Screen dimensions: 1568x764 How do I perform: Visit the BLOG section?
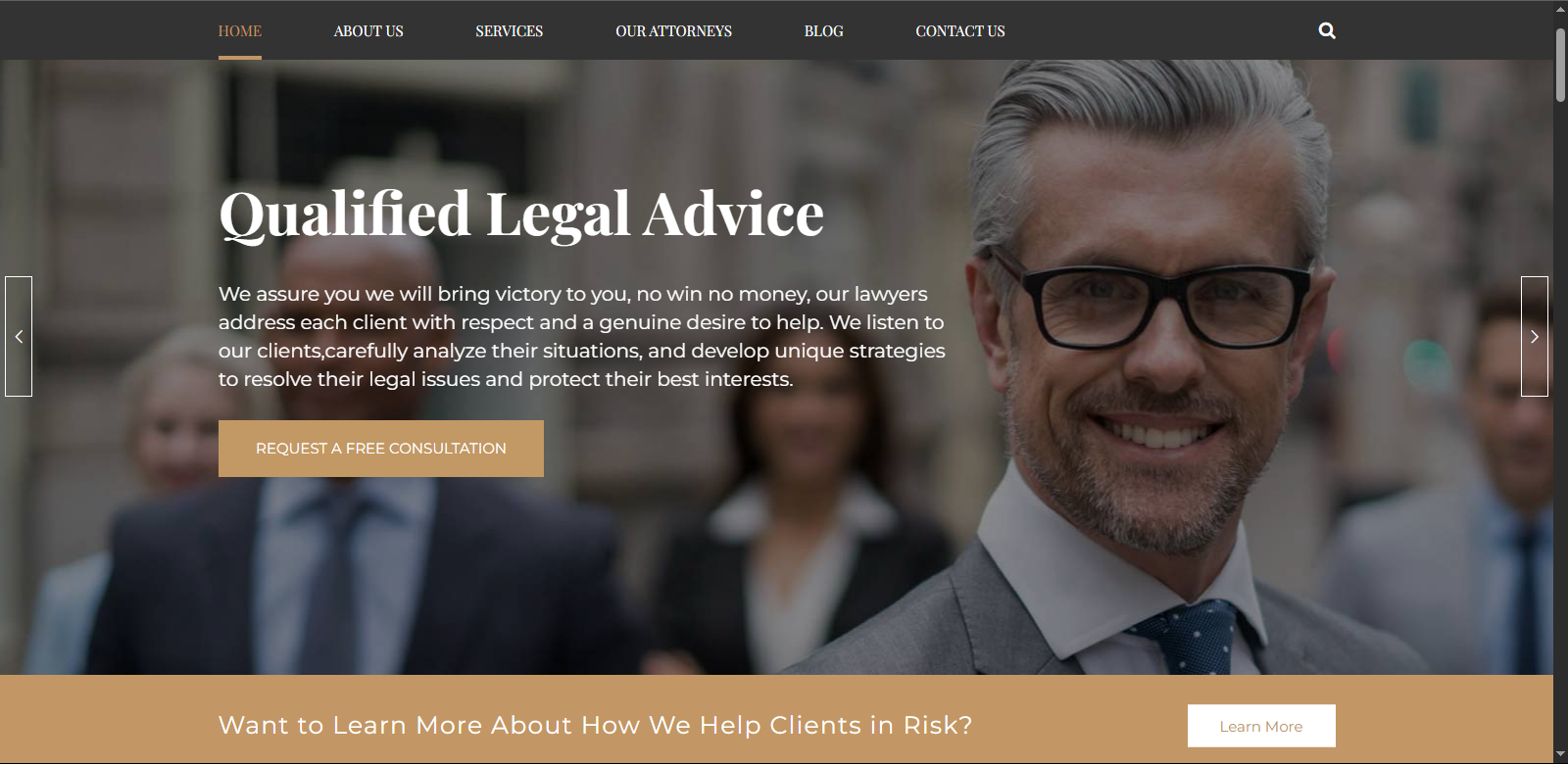823,31
